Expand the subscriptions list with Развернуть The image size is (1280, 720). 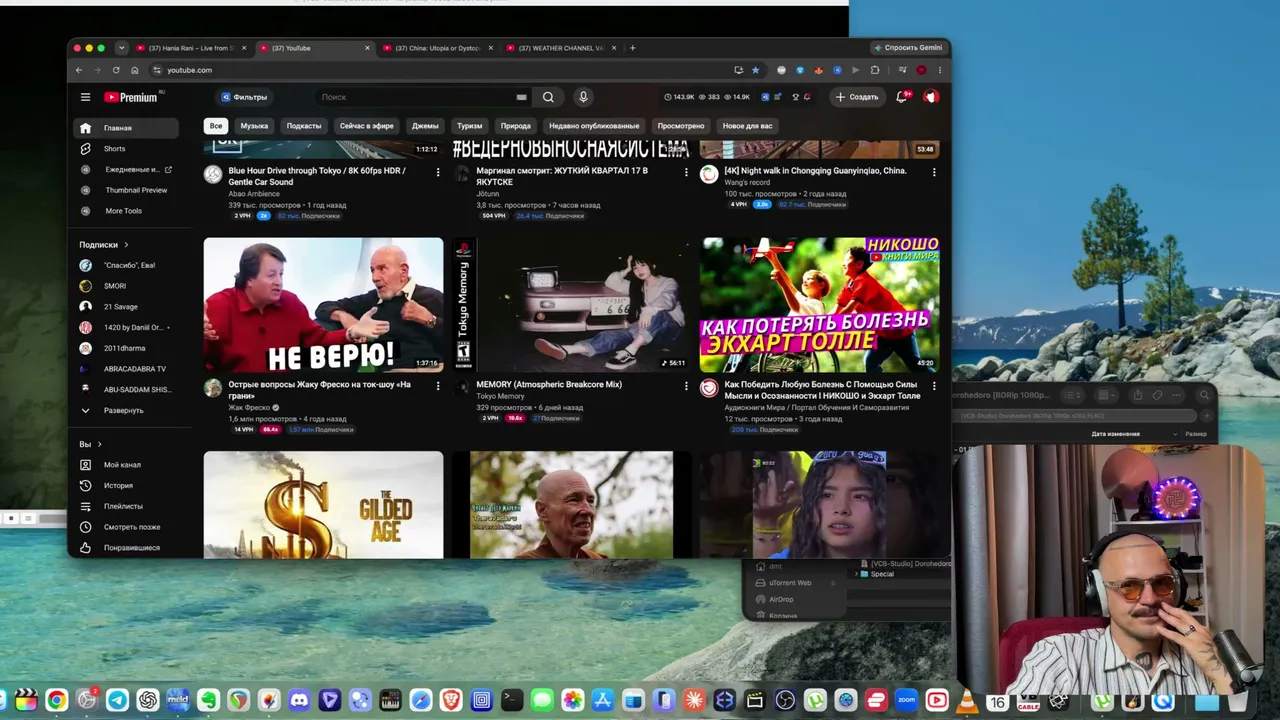point(126,411)
